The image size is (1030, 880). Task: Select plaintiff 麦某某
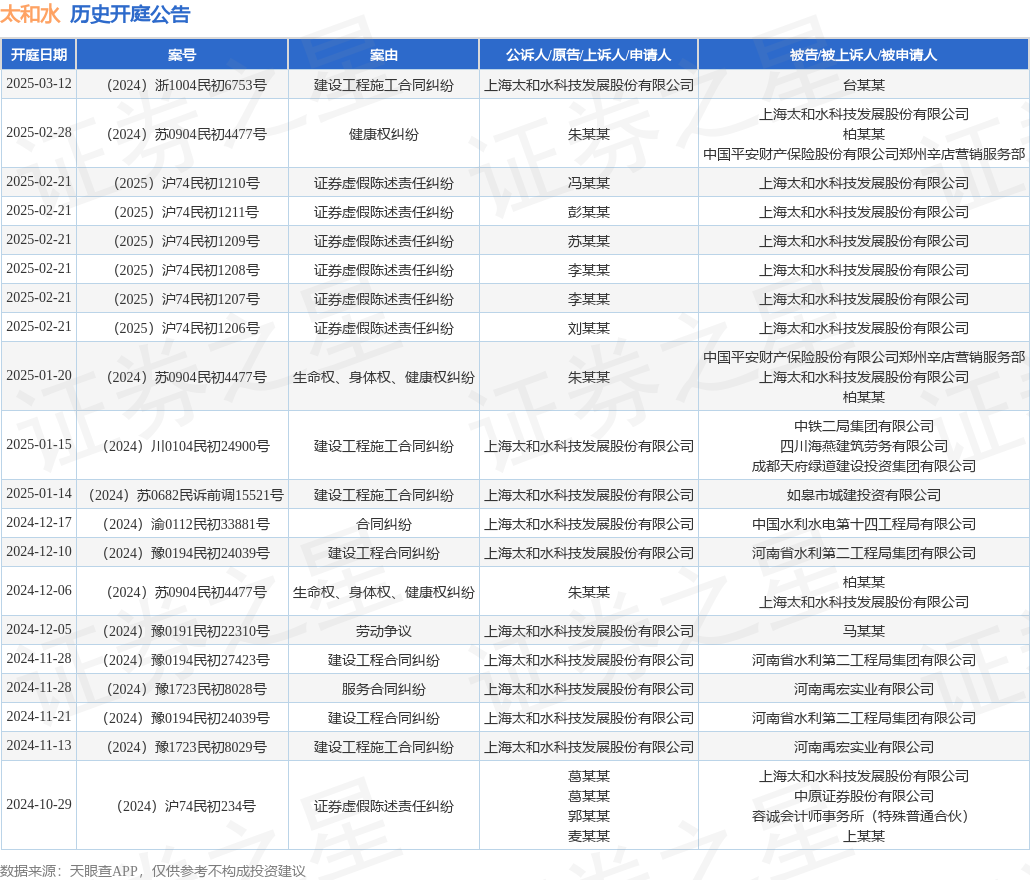[x=589, y=836]
